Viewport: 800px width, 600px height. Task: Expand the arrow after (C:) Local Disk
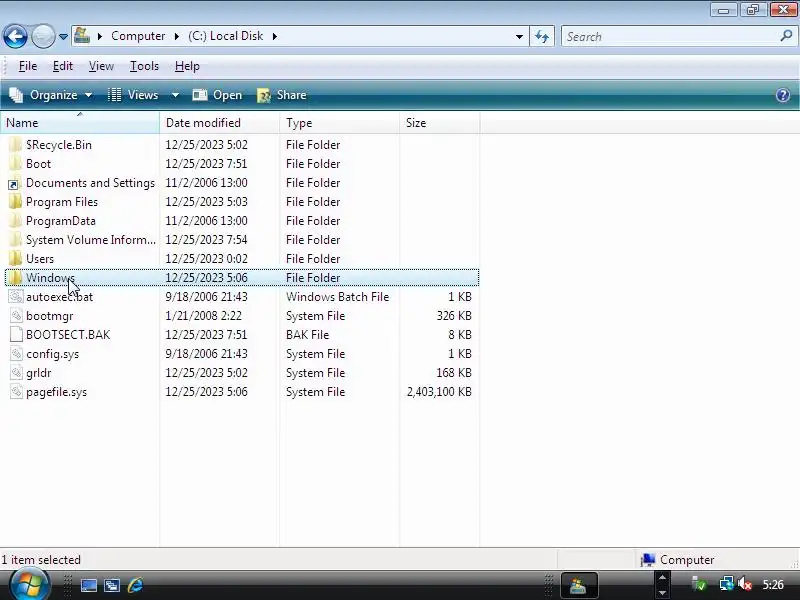[274, 36]
